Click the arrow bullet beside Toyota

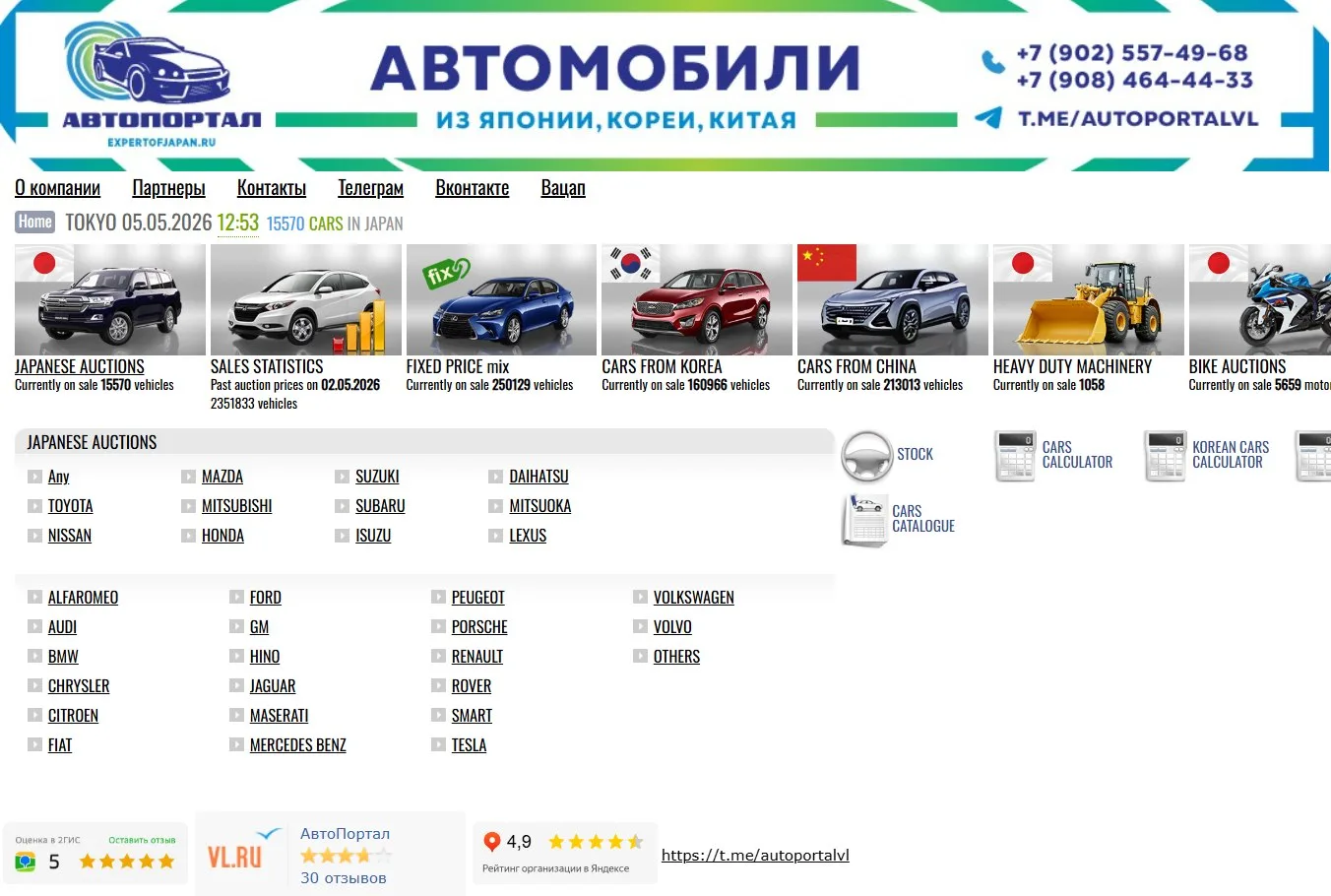pyautogui.click(x=35, y=506)
